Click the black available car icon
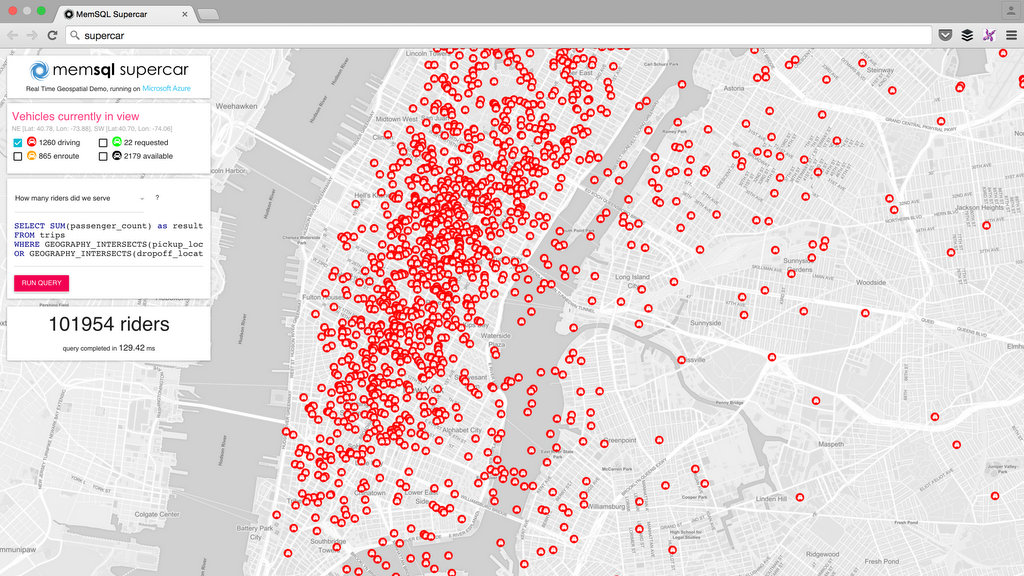Image resolution: width=1024 pixels, height=576 pixels. point(117,155)
